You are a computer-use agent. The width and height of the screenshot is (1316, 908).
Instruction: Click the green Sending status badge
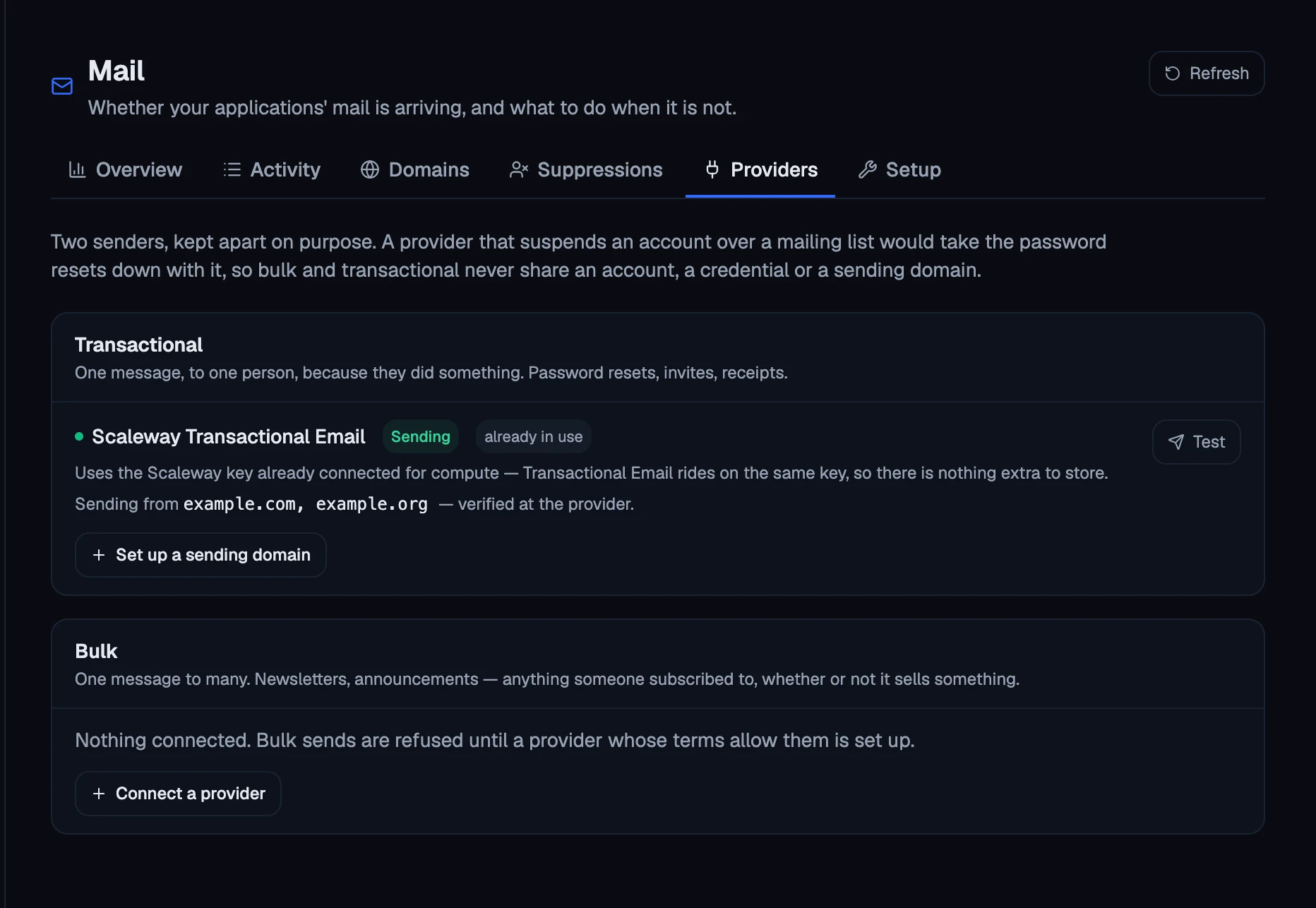point(421,436)
